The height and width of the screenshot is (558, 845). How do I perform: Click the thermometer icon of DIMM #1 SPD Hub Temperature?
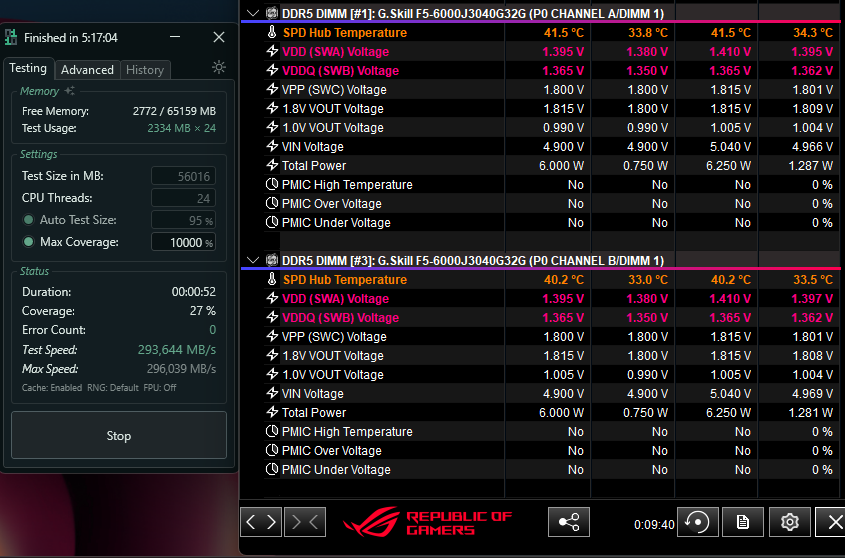pyautogui.click(x=272, y=32)
